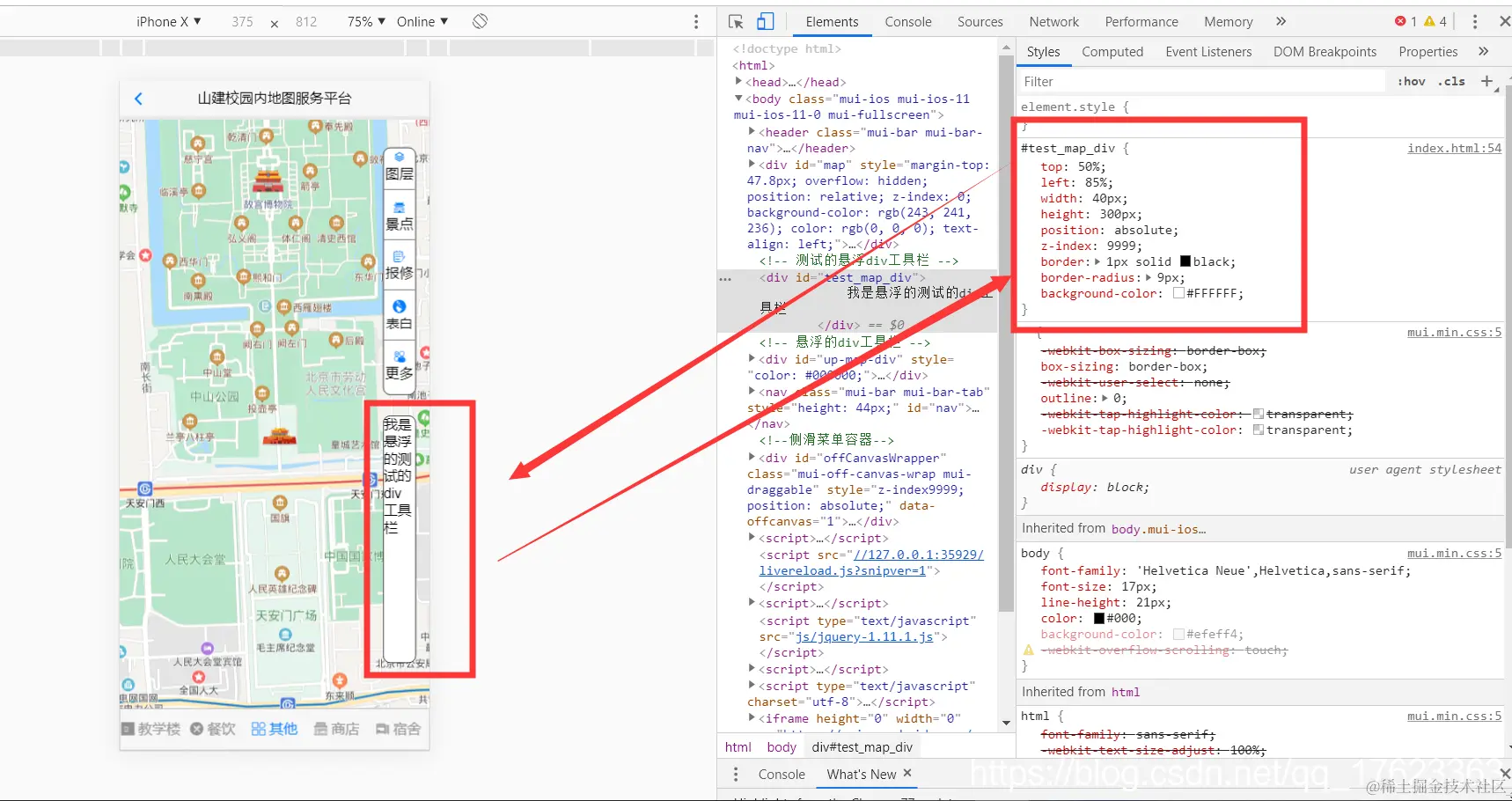Open the 75% zoom dropdown

[x=366, y=21]
